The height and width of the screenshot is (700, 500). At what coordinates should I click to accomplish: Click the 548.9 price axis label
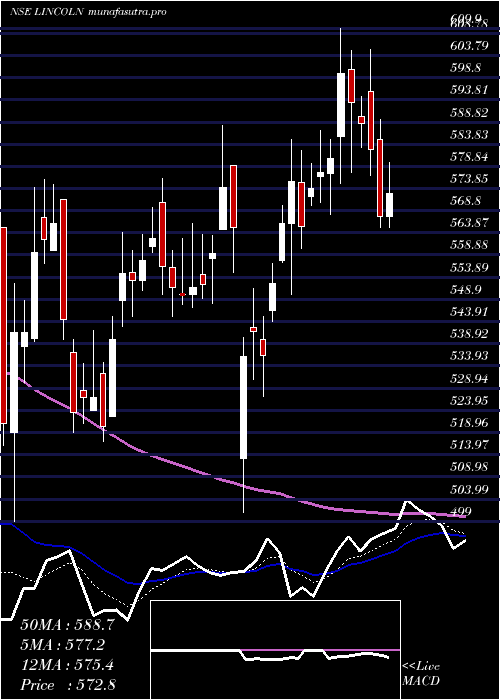[466, 289]
